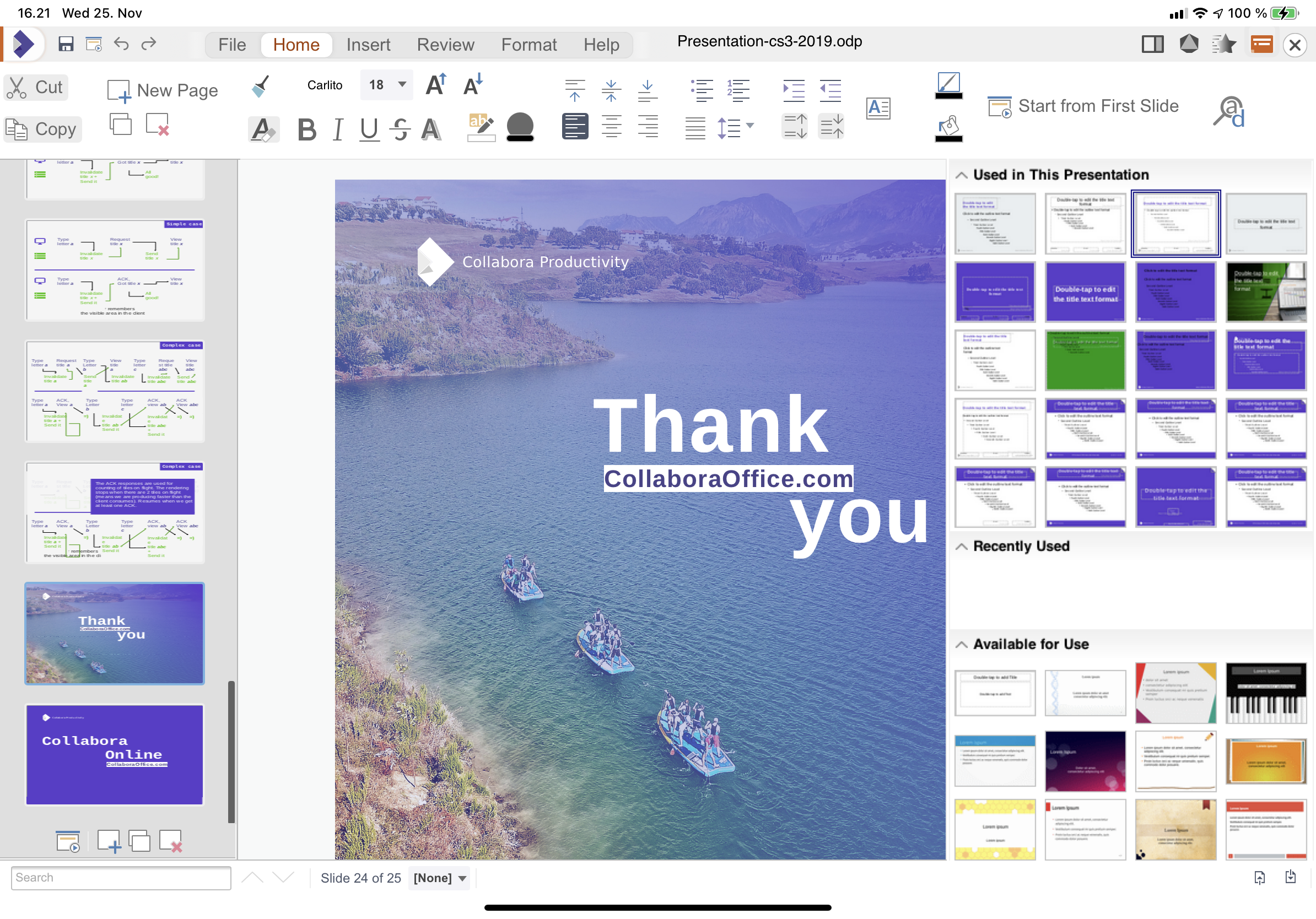Open the [None] language dropdown in status bar
The image size is (1316, 919).
tap(440, 878)
